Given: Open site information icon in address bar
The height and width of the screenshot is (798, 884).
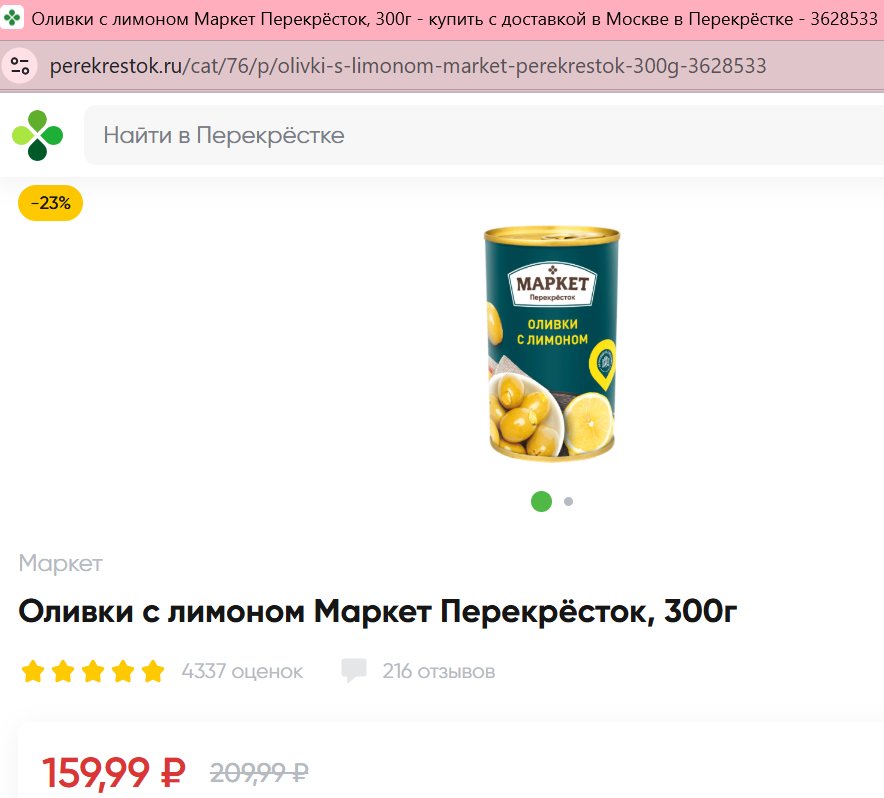Looking at the screenshot, I should 20,66.
